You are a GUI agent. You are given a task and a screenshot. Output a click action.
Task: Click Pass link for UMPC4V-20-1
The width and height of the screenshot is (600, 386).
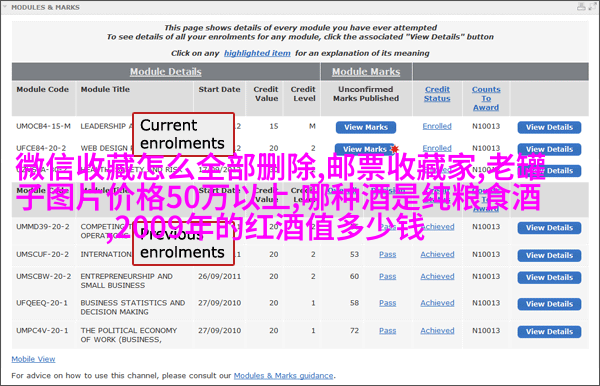pyautogui.click(x=388, y=331)
